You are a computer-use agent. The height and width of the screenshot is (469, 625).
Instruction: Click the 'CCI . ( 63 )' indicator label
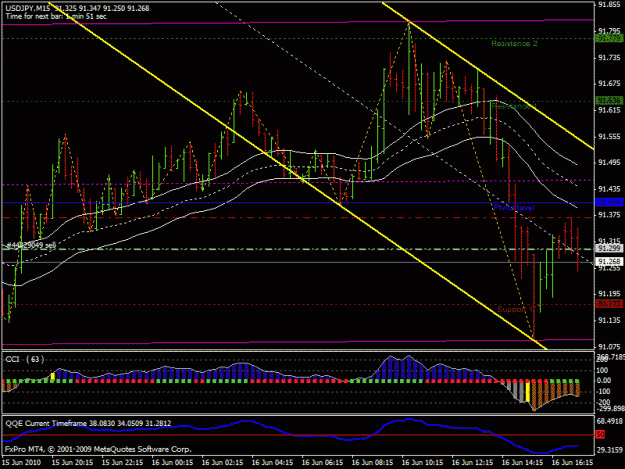25,359
